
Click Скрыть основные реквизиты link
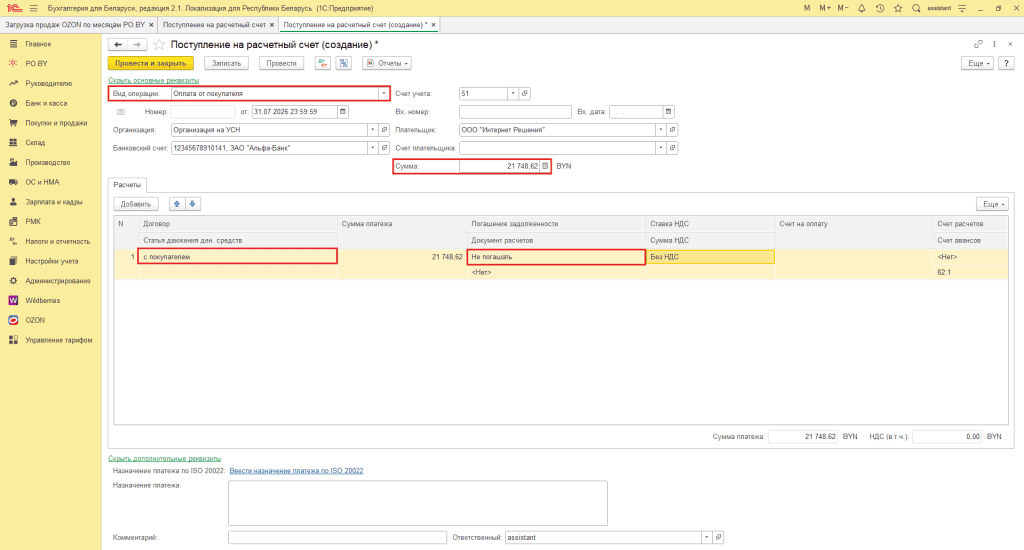[153, 80]
